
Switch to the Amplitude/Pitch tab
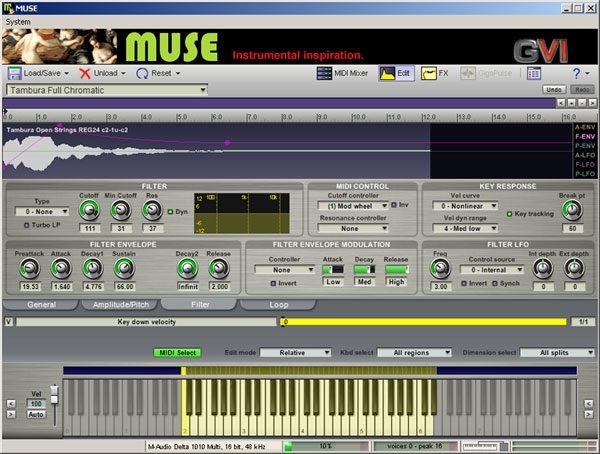121,305
